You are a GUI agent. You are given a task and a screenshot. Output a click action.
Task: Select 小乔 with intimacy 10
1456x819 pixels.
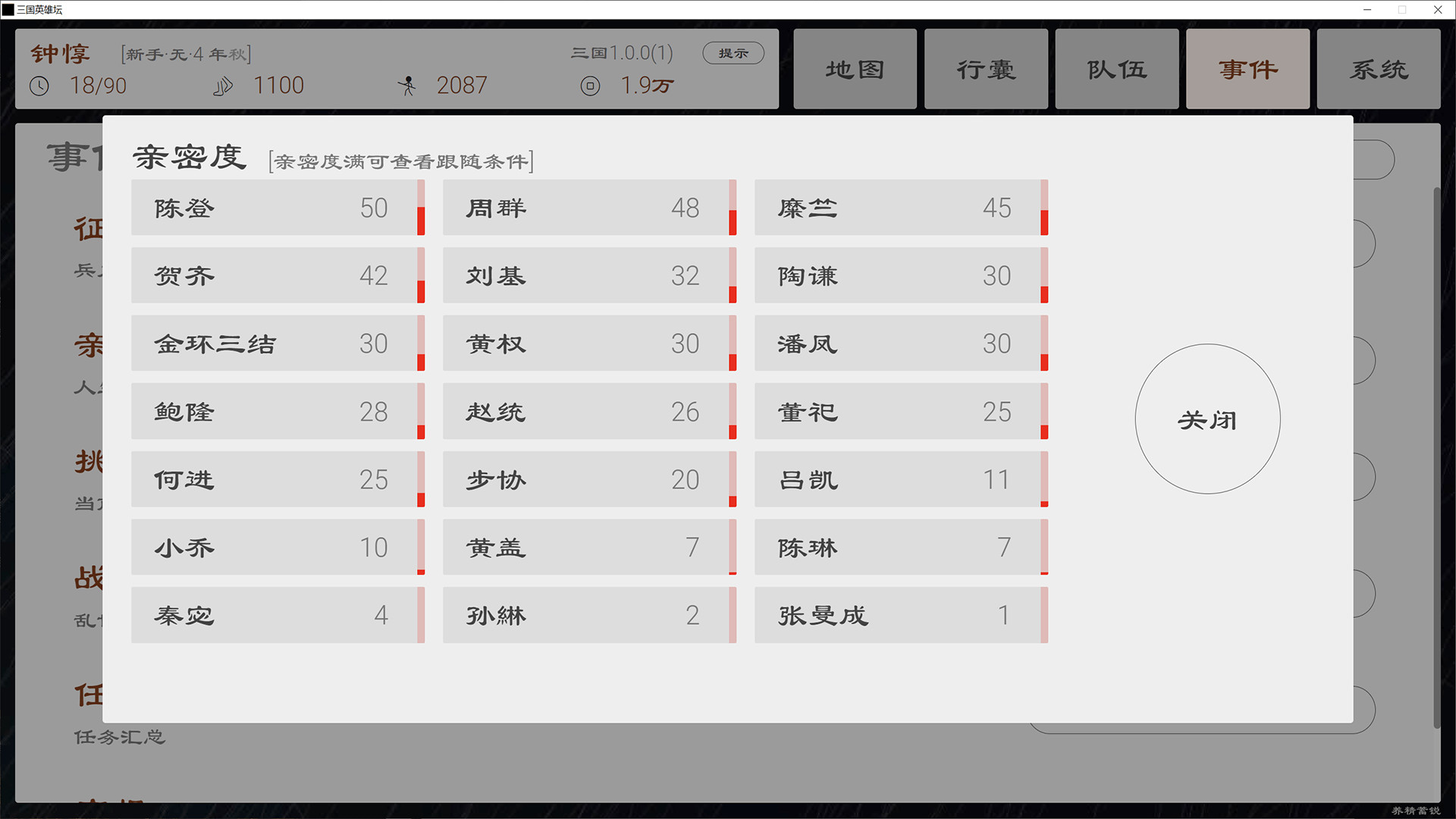click(x=278, y=547)
